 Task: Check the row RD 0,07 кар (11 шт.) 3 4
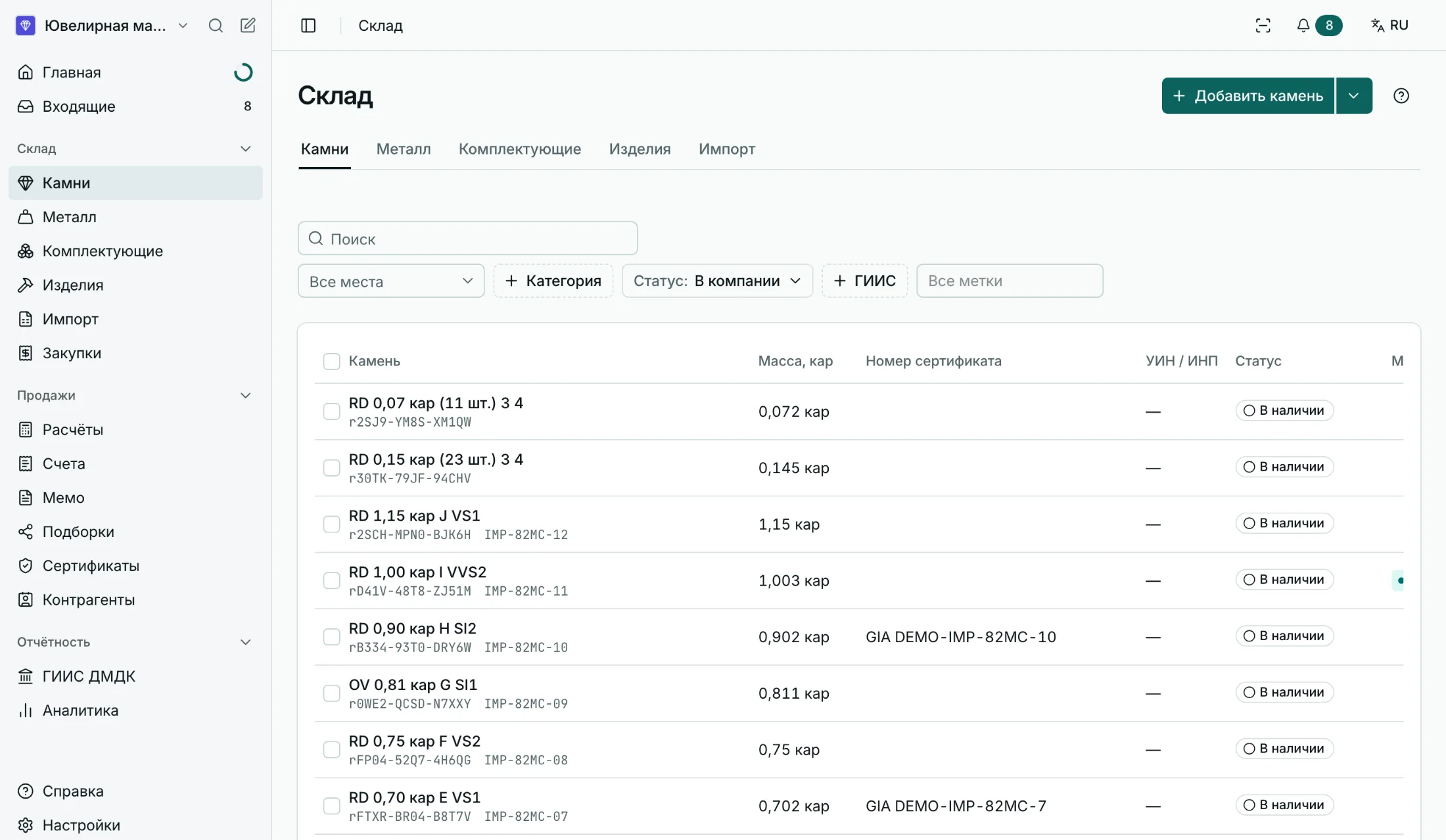click(x=332, y=411)
